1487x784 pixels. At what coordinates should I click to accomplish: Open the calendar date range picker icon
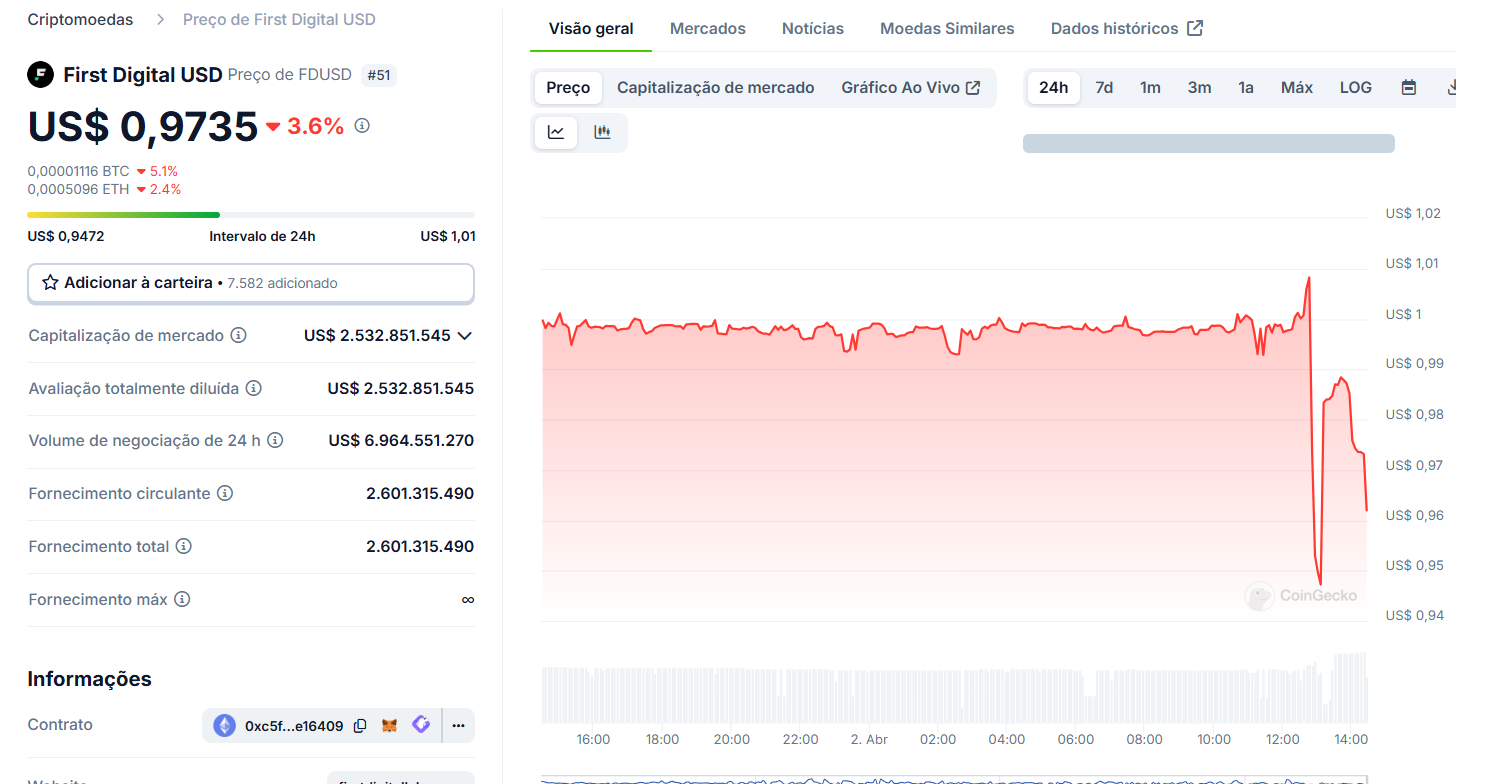click(x=1409, y=88)
